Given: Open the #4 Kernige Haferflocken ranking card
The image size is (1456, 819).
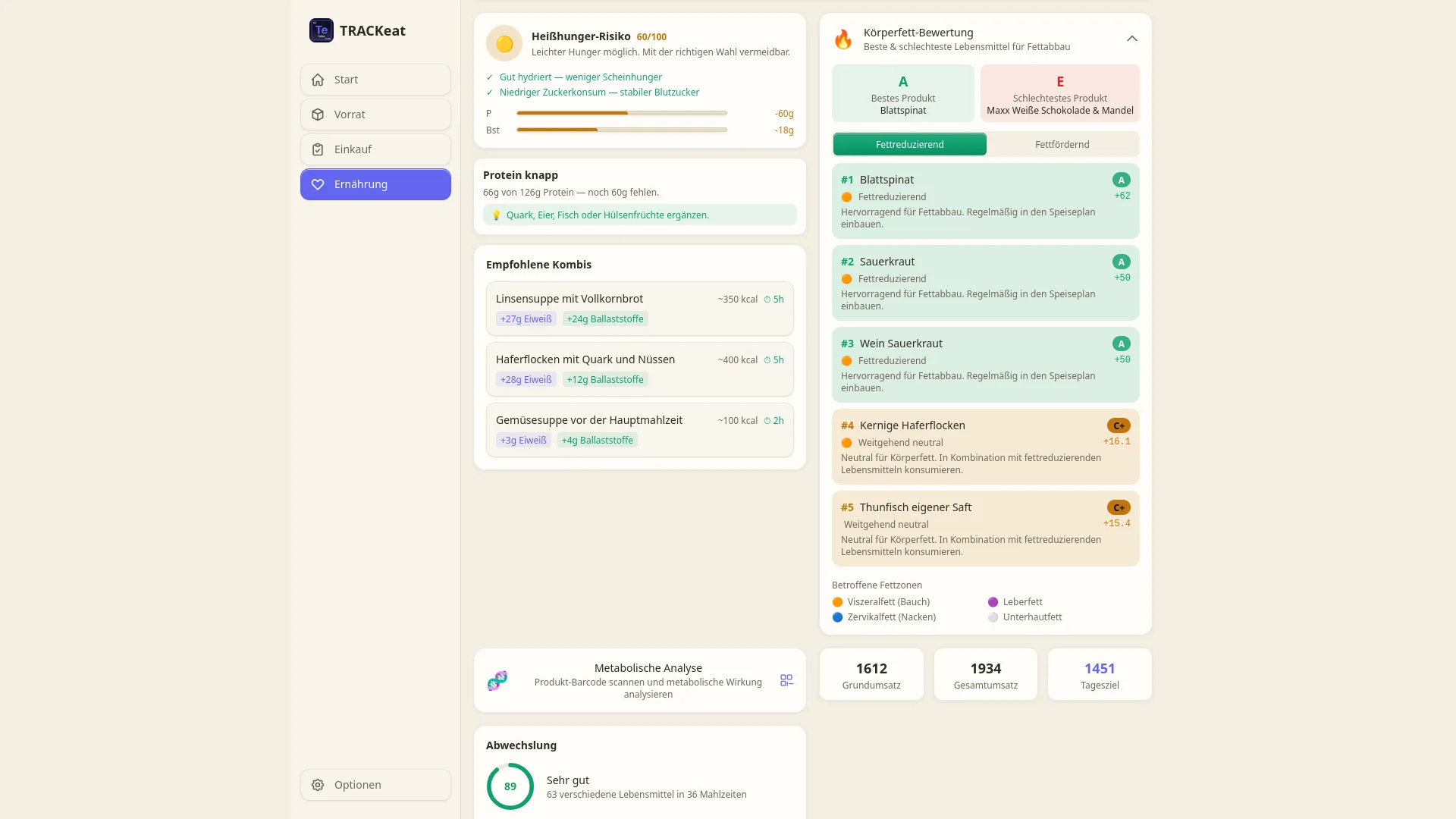Looking at the screenshot, I should click(x=986, y=447).
